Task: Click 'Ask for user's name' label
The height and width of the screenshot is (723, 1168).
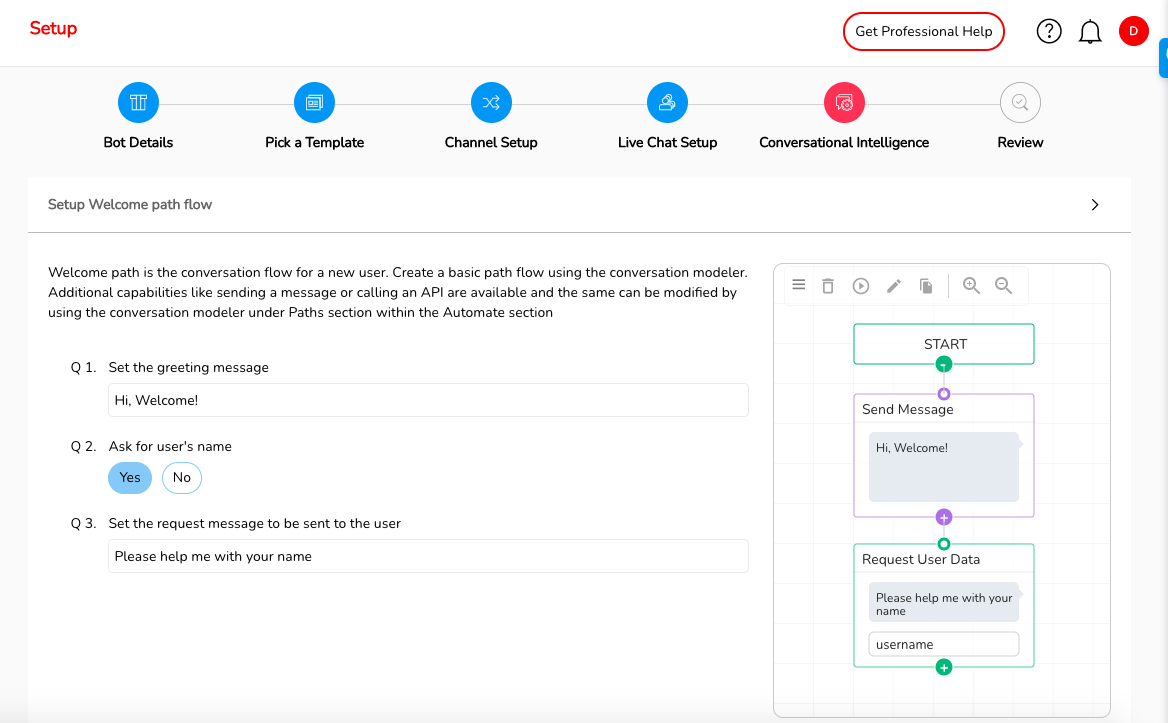Action: [170, 447]
